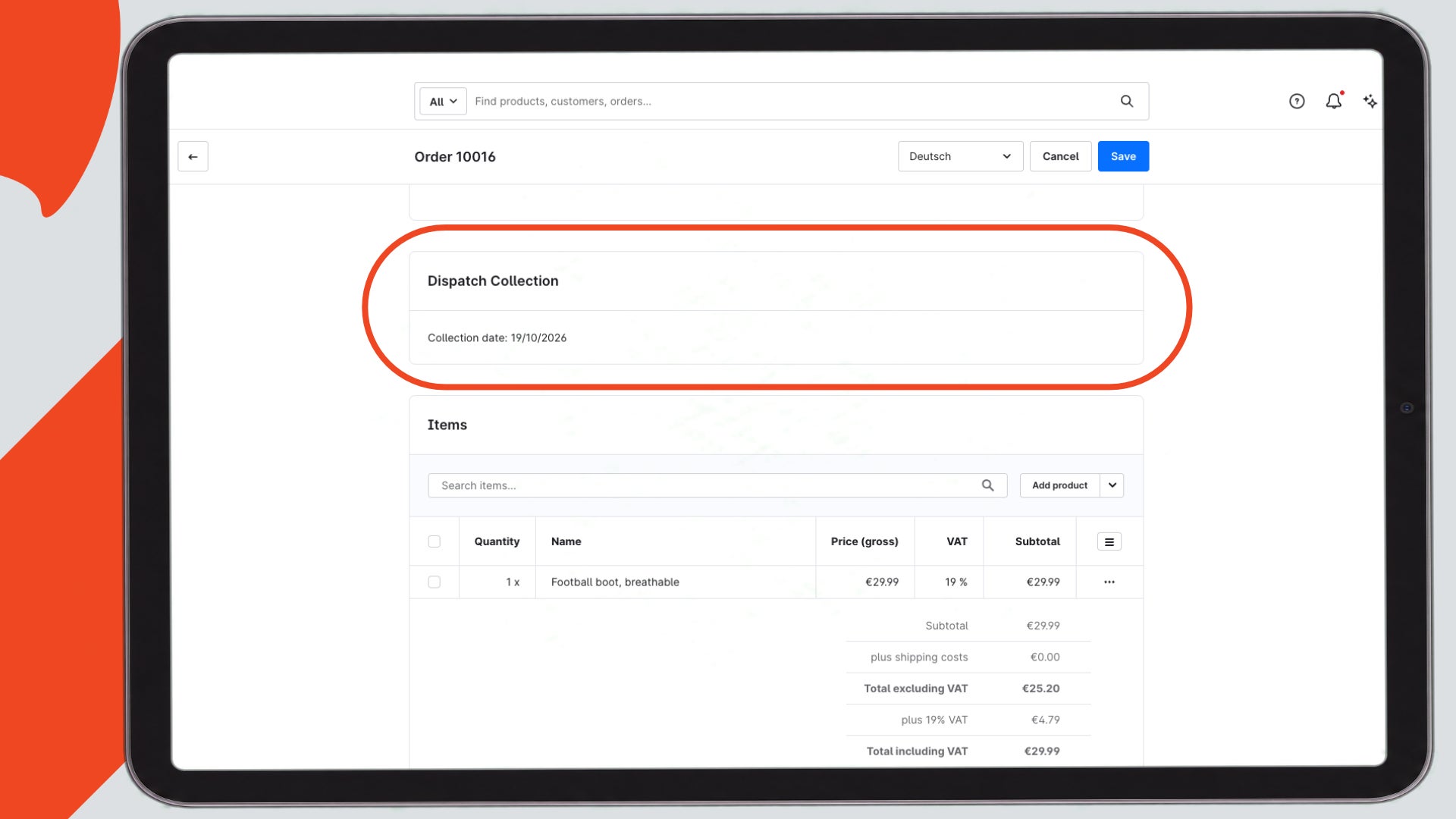Click the back arrow button

point(193,156)
